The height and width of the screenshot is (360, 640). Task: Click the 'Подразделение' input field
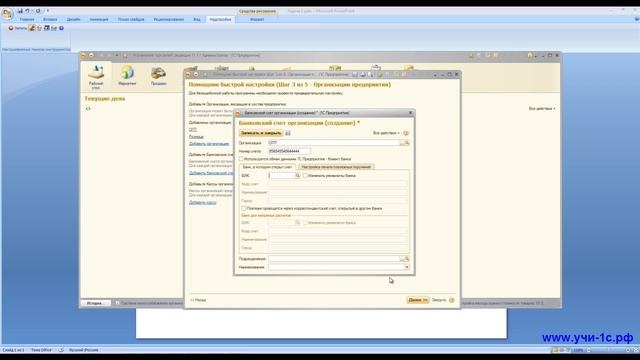click(334, 259)
